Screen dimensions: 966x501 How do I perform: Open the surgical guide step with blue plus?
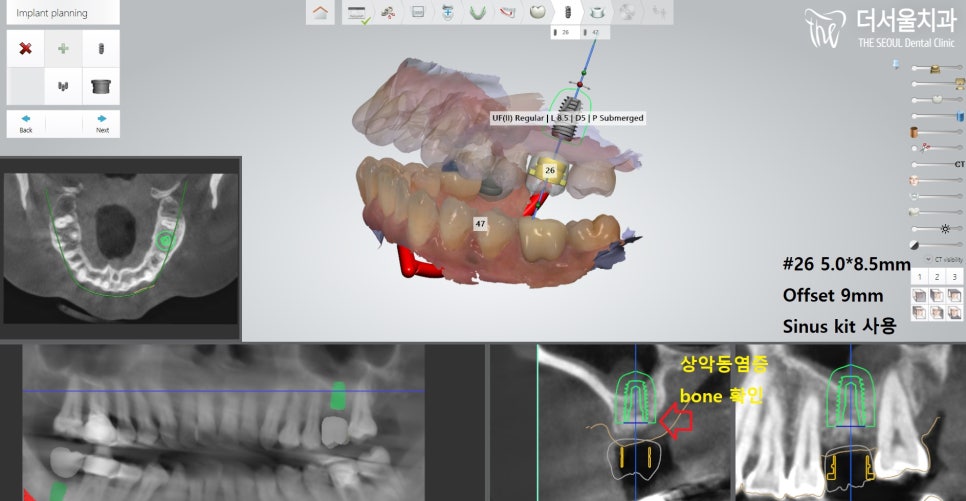(x=448, y=12)
